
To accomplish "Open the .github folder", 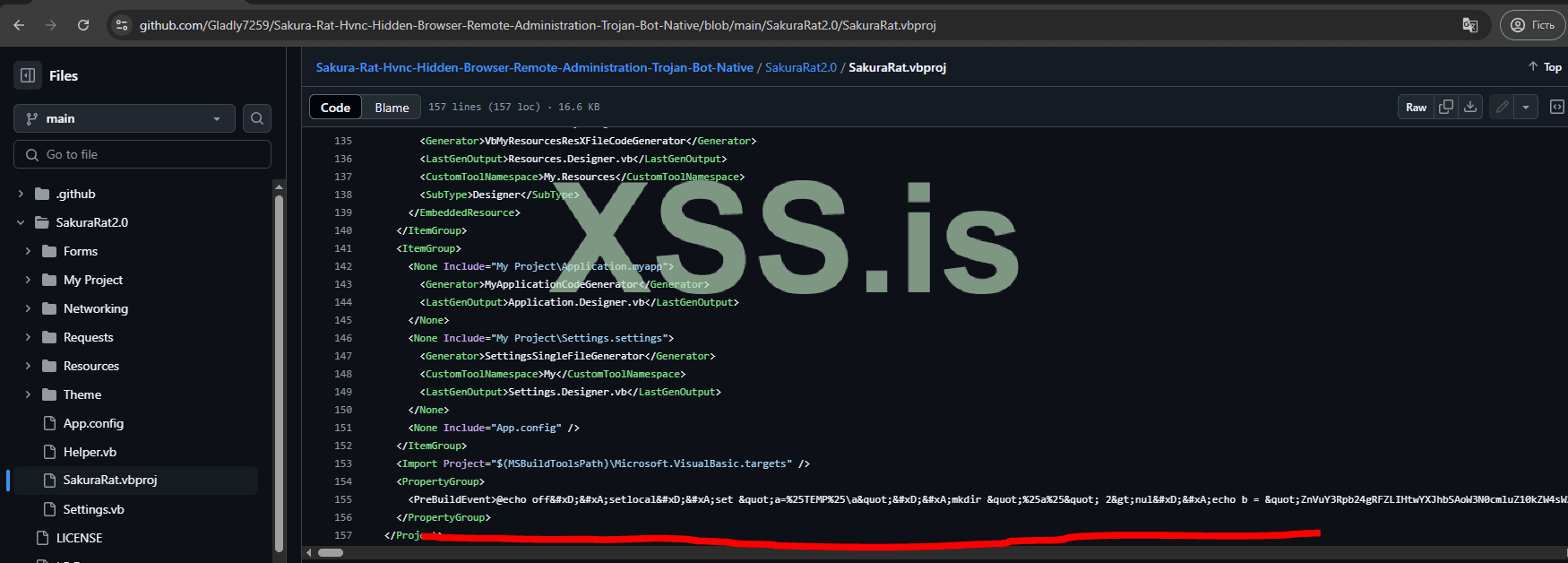I will point(75,194).
